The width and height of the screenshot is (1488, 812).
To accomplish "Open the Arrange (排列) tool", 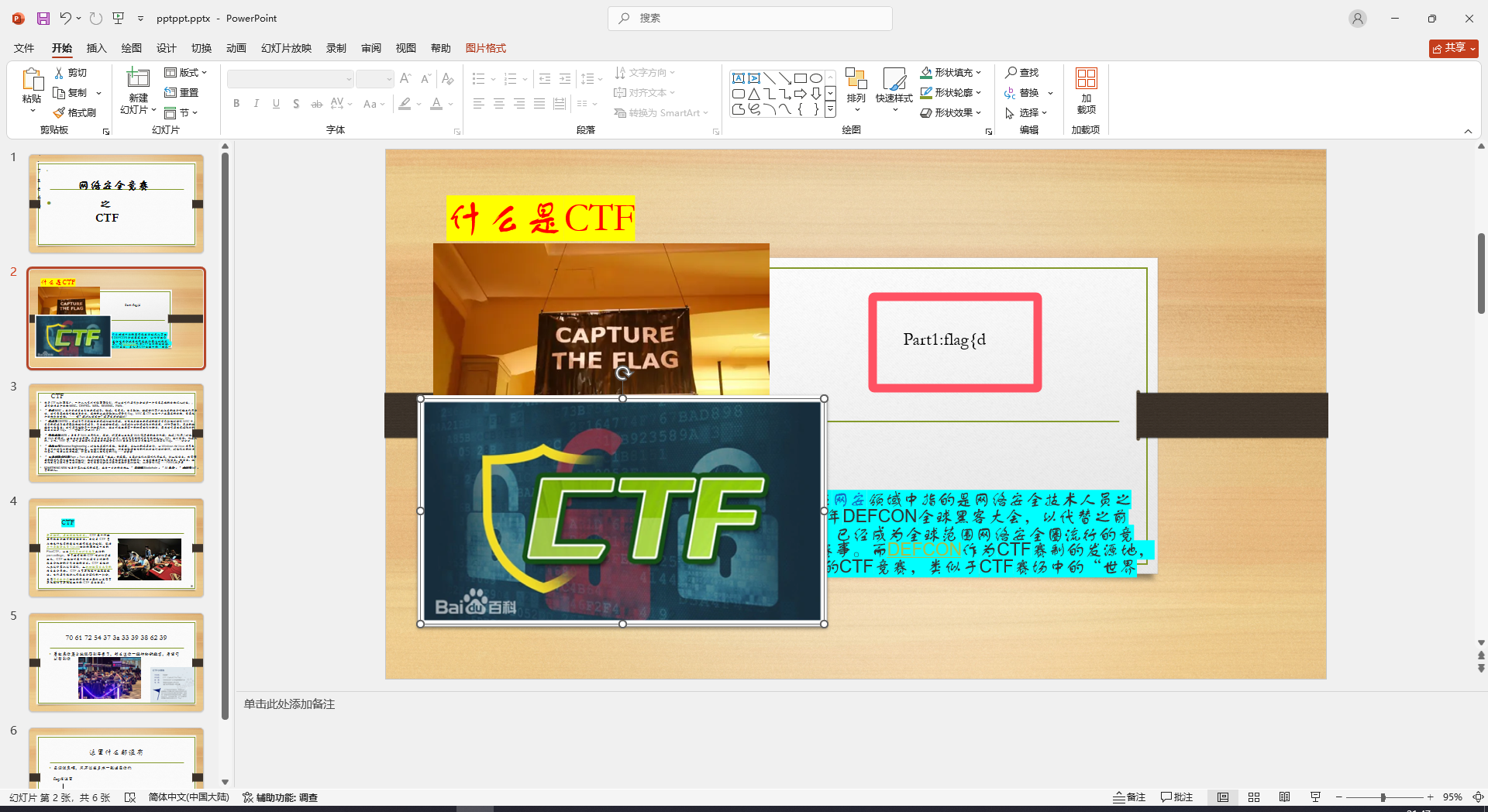I will tap(856, 86).
